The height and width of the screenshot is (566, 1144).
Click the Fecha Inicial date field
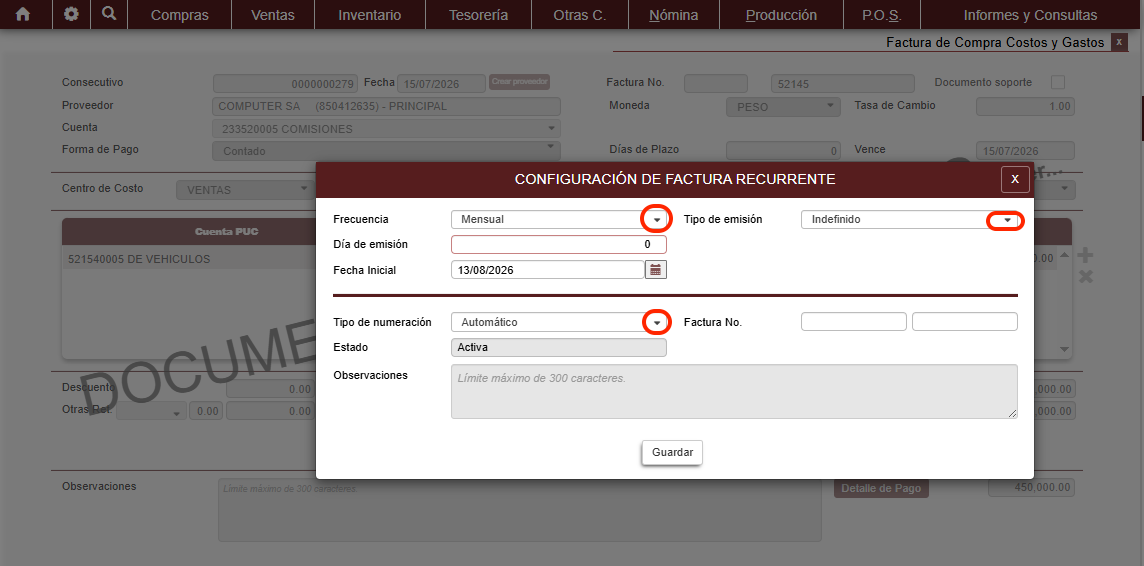point(547,270)
